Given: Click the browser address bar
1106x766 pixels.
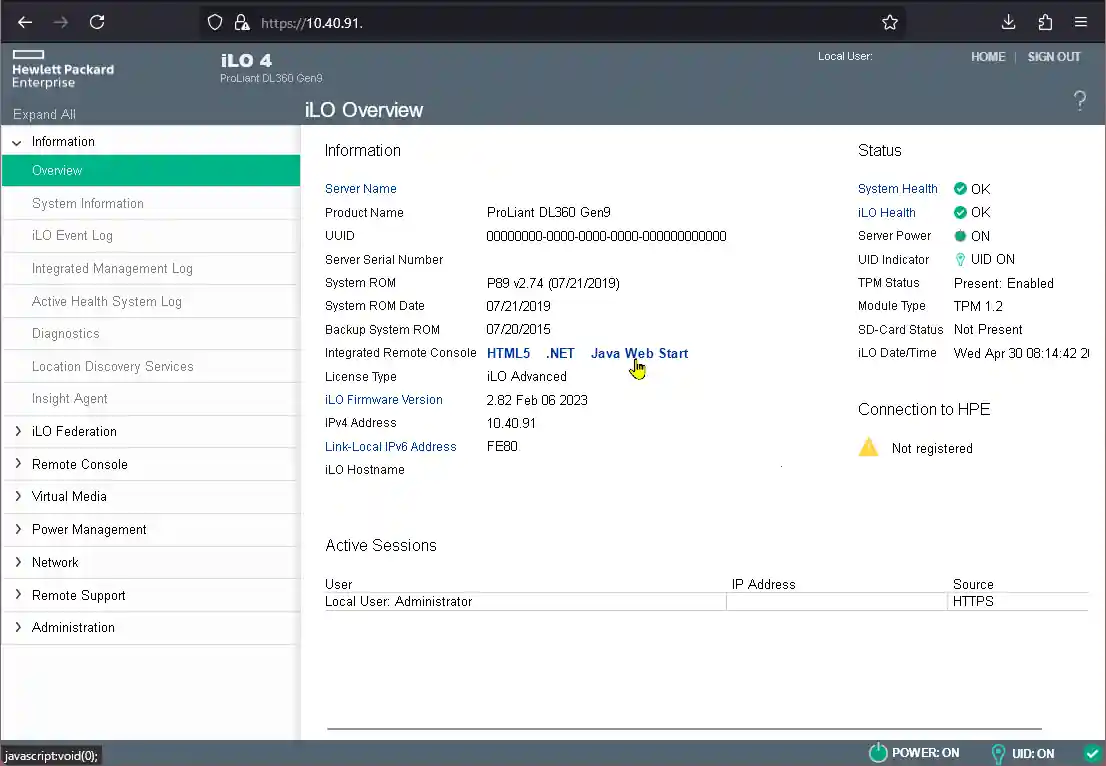Looking at the screenshot, I should [x=550, y=23].
